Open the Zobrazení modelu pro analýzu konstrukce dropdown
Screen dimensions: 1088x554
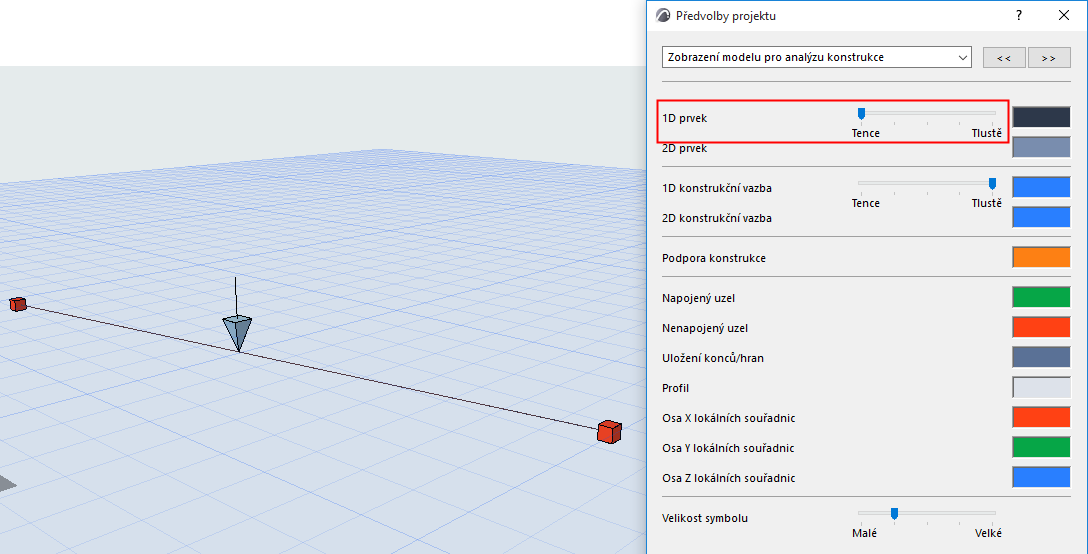point(817,58)
